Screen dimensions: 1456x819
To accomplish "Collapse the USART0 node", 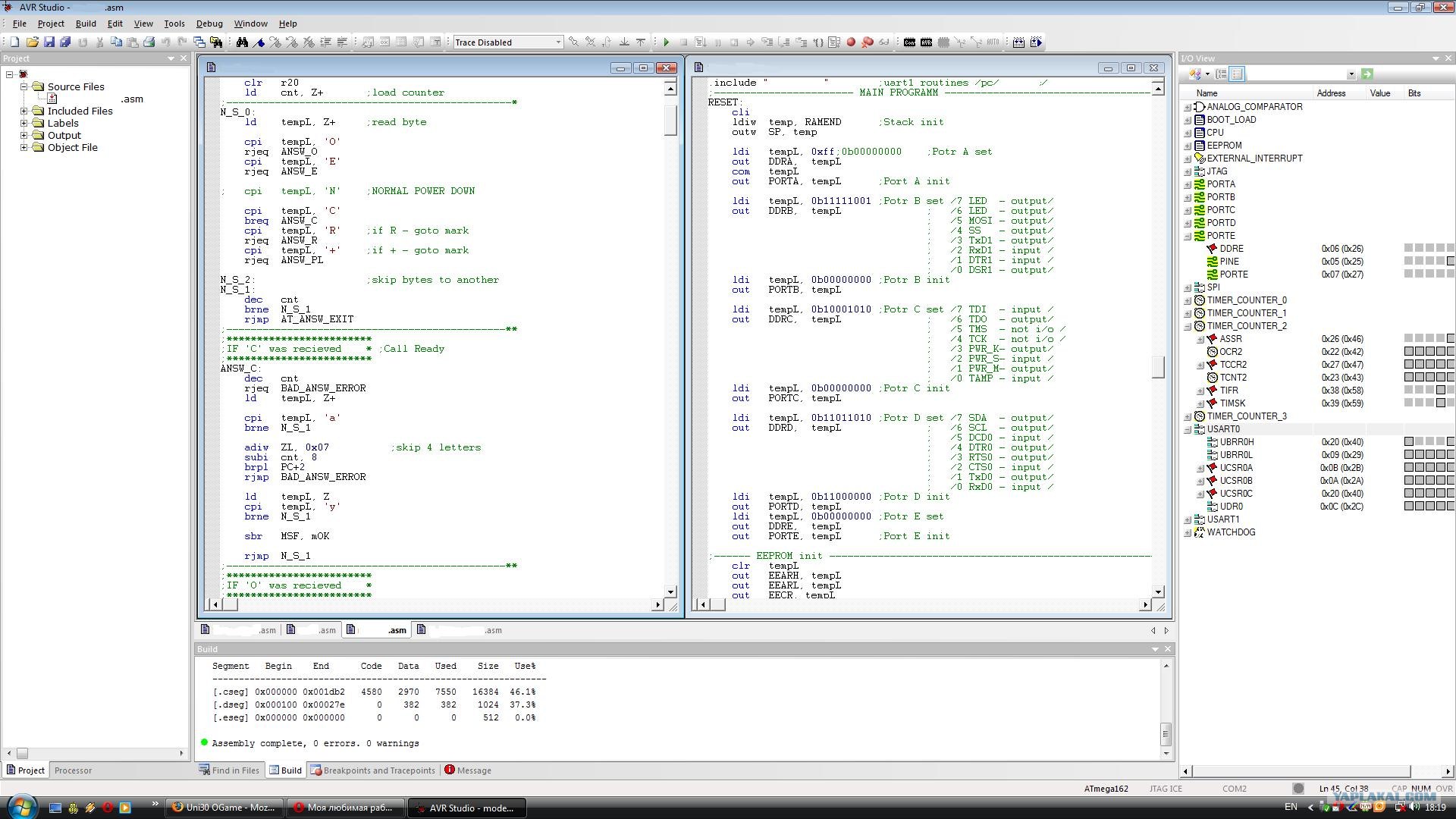I will pyautogui.click(x=1188, y=429).
